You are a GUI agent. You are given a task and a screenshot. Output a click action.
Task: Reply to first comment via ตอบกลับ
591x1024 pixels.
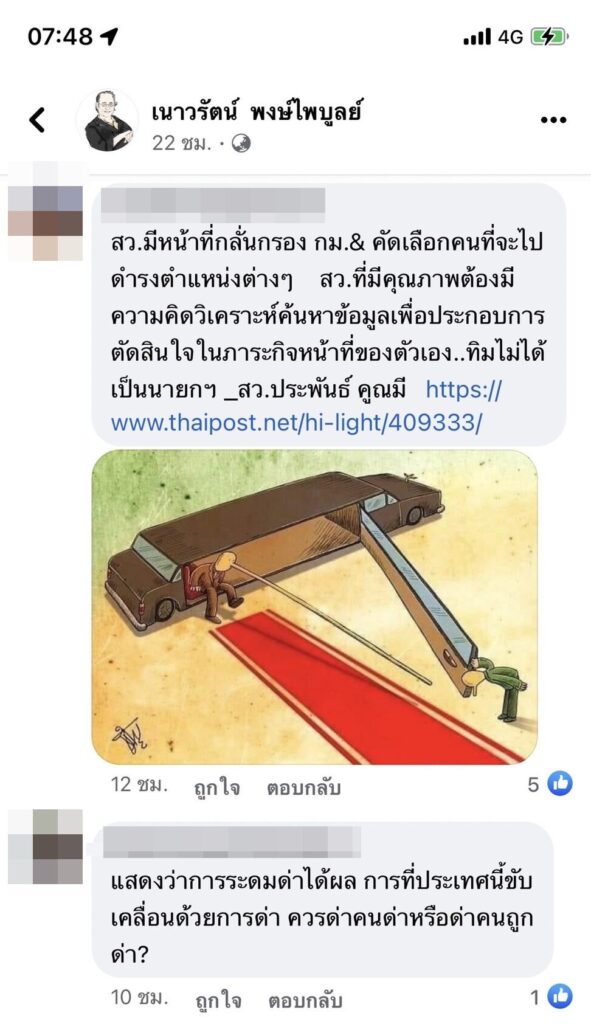(x=304, y=787)
